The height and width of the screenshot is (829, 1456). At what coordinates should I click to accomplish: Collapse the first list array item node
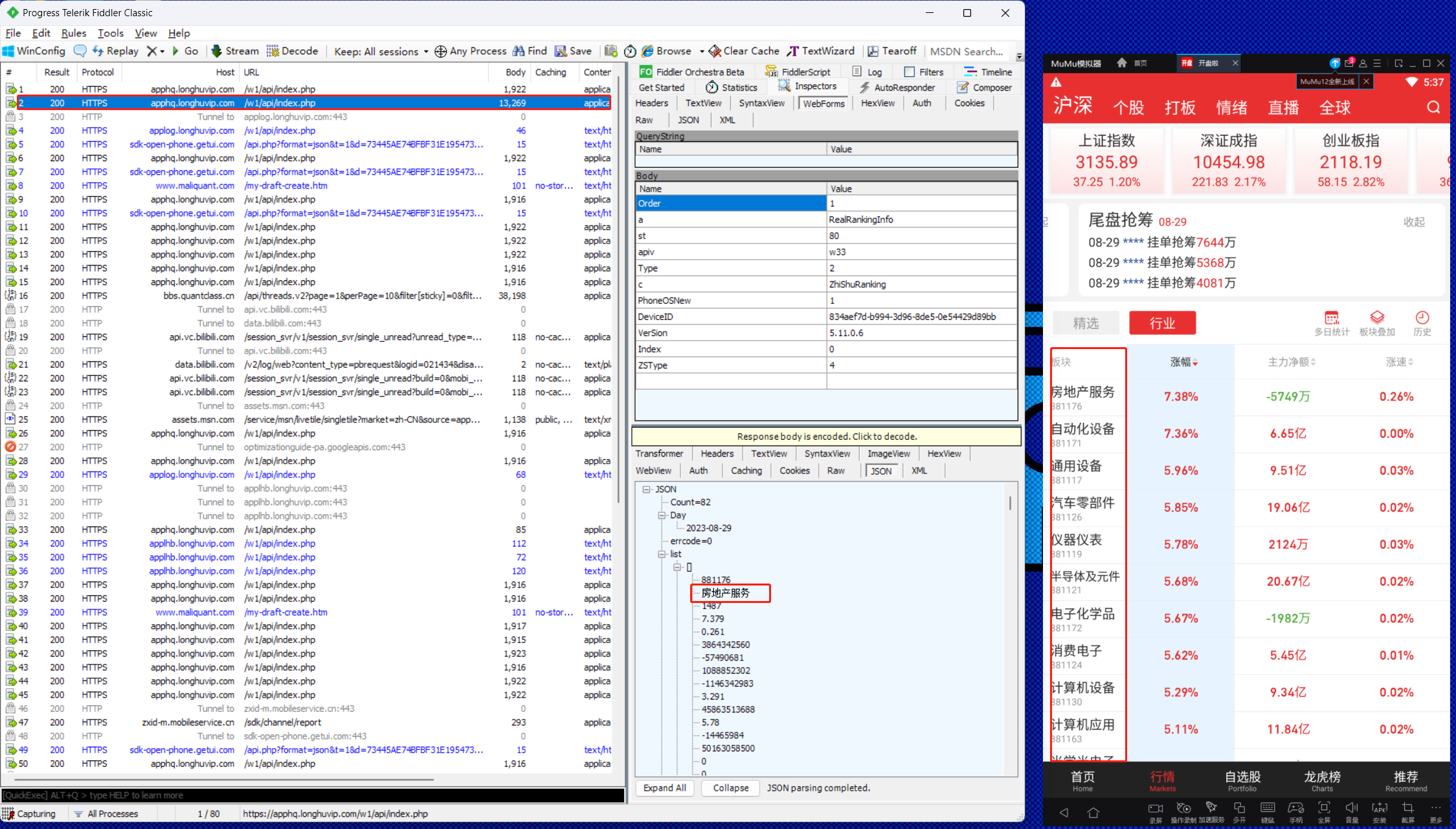(x=677, y=567)
